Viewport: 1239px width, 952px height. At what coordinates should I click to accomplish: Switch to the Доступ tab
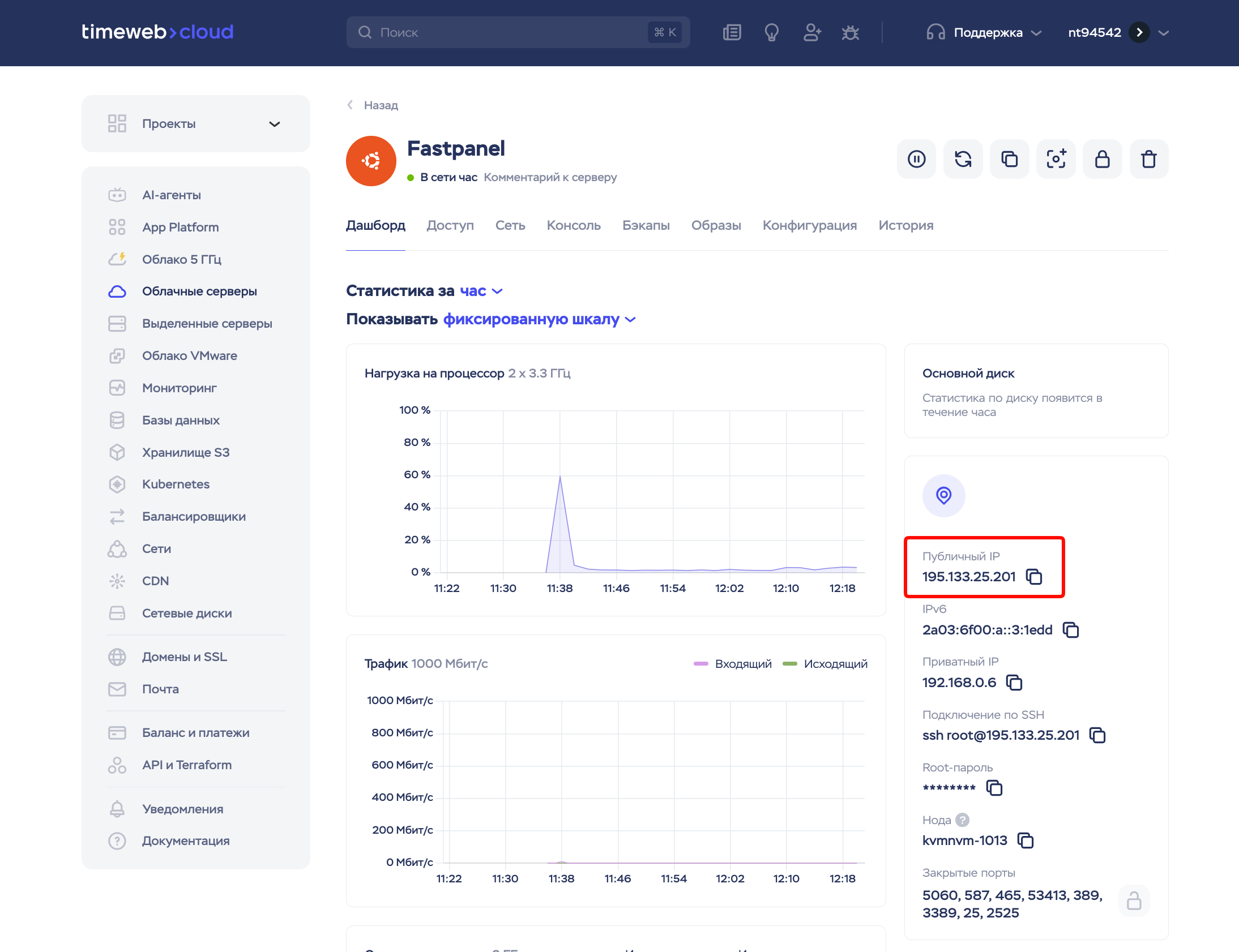pos(450,225)
